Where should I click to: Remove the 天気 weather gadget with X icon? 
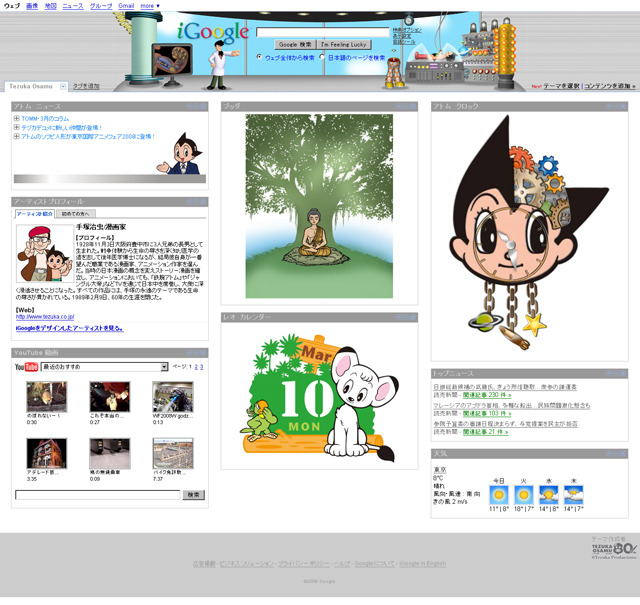click(623, 453)
